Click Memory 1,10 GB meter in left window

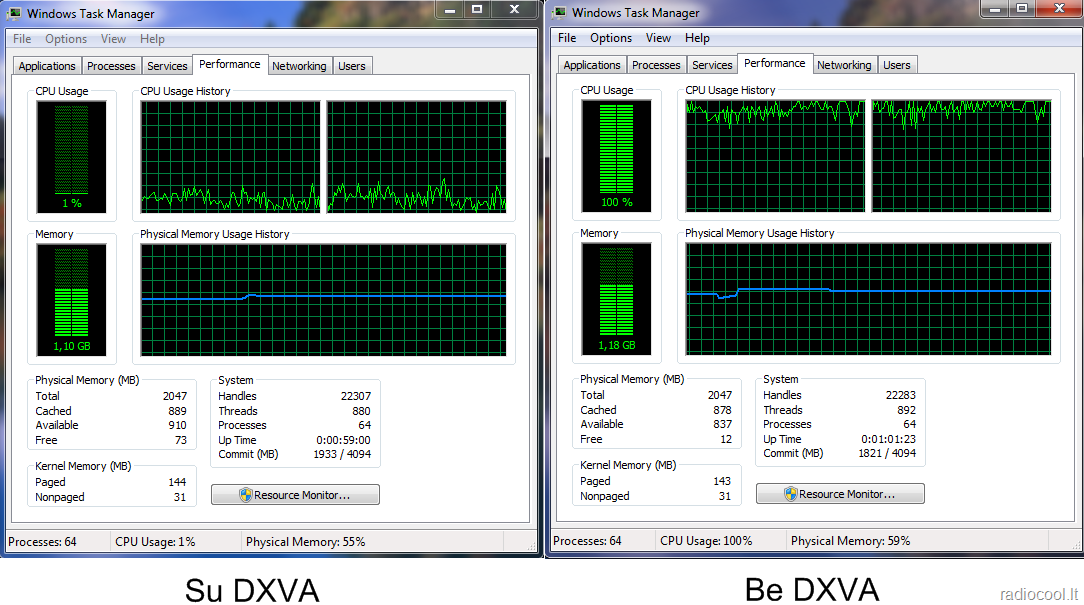pos(71,300)
